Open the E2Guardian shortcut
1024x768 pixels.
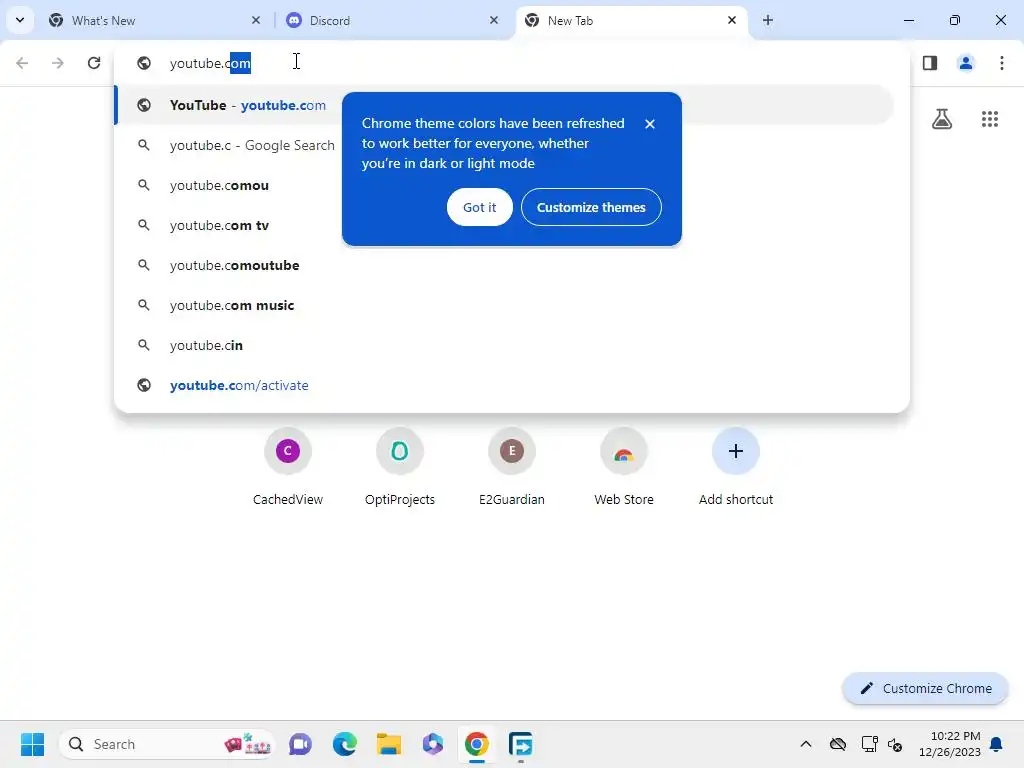pyautogui.click(x=511, y=466)
